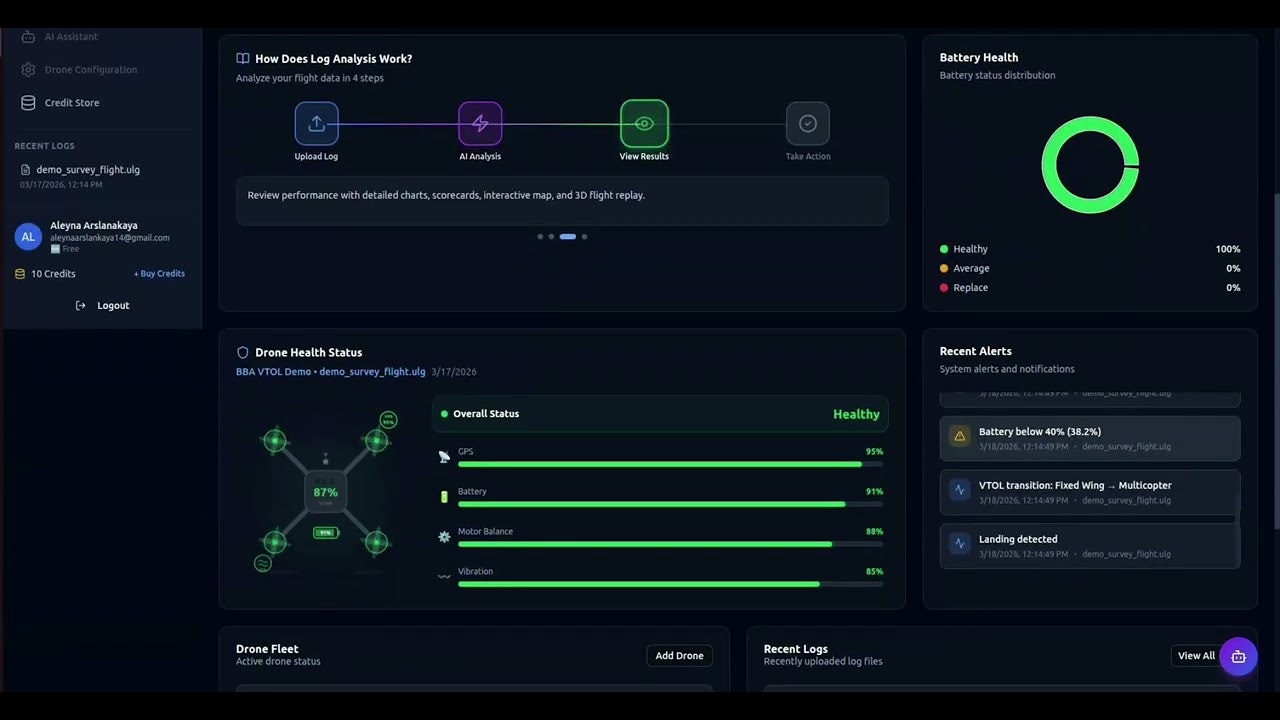
Task: Open the Landing detected alert
Action: (x=1090, y=546)
